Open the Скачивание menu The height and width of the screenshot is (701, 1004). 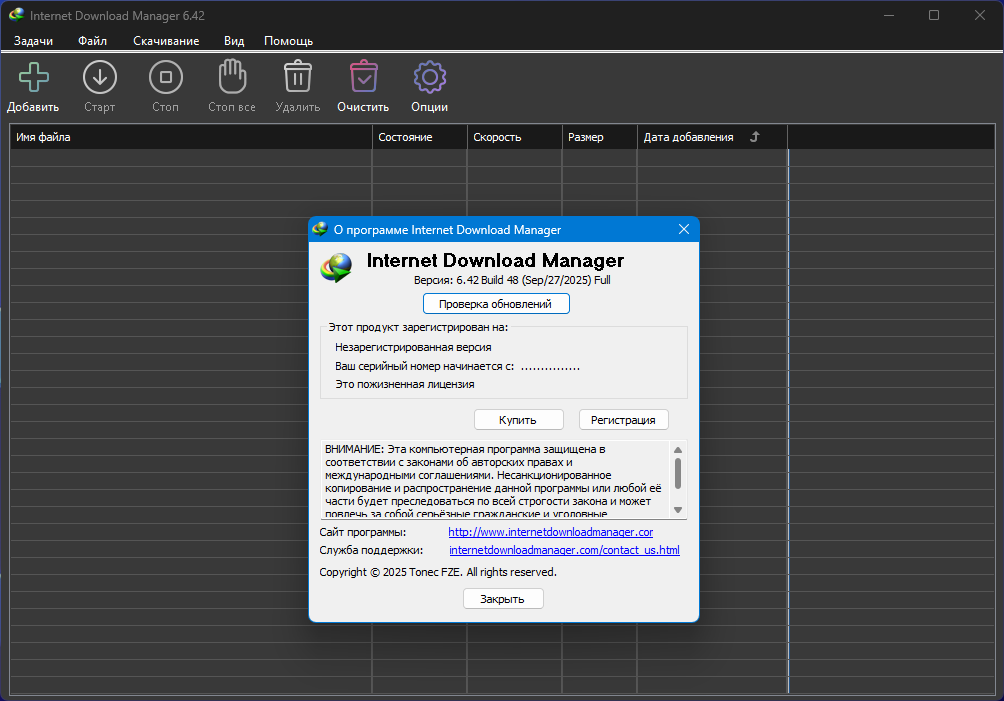pos(166,41)
